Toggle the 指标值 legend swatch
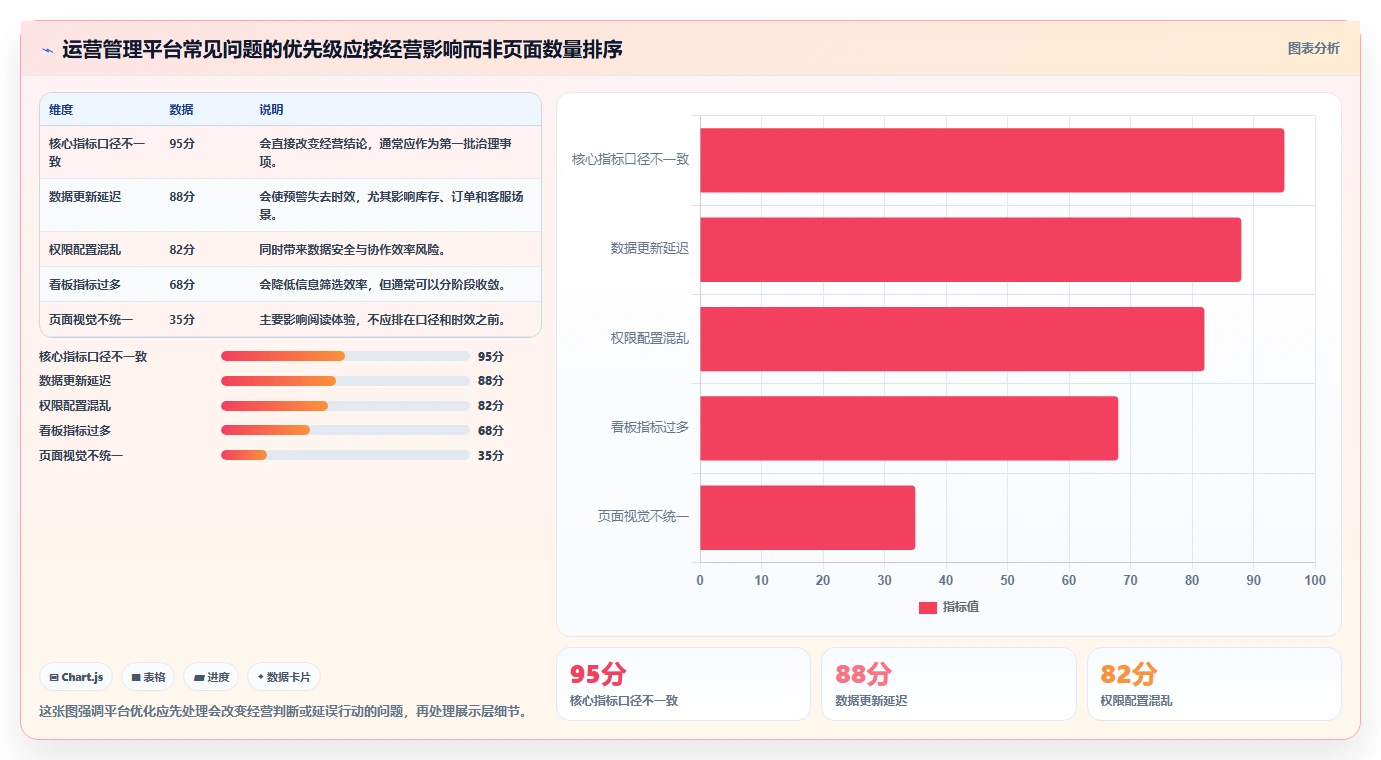Image resolution: width=1381 pixels, height=760 pixels. point(928,607)
